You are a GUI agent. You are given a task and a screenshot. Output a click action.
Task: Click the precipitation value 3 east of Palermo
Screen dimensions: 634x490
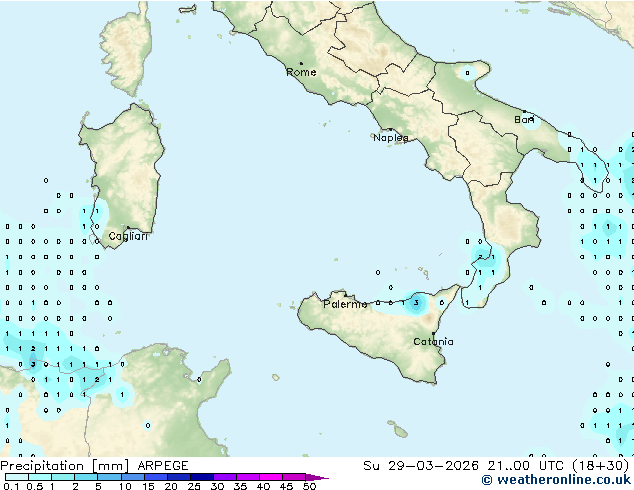tap(416, 302)
